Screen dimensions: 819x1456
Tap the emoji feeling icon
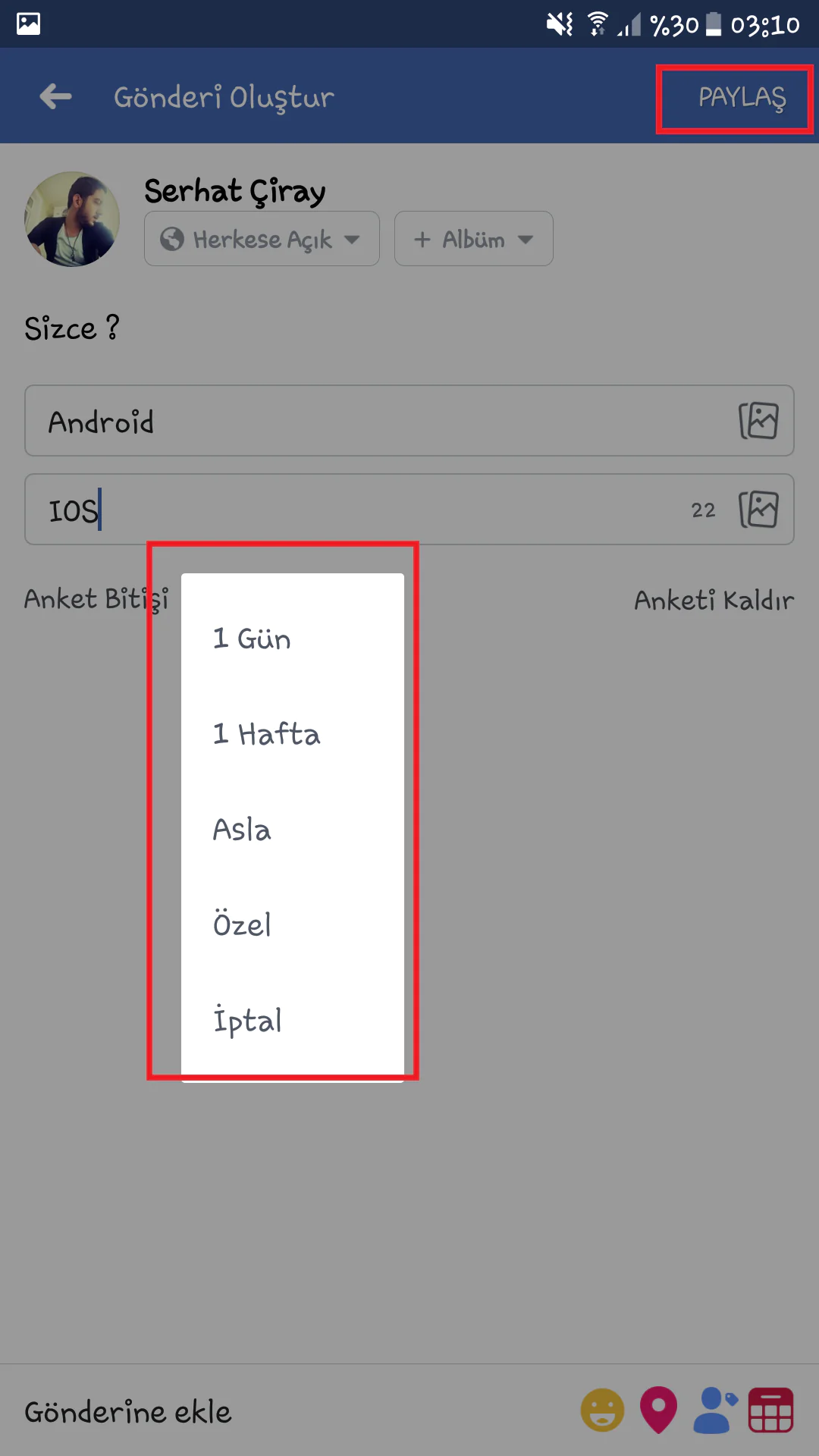click(602, 1410)
